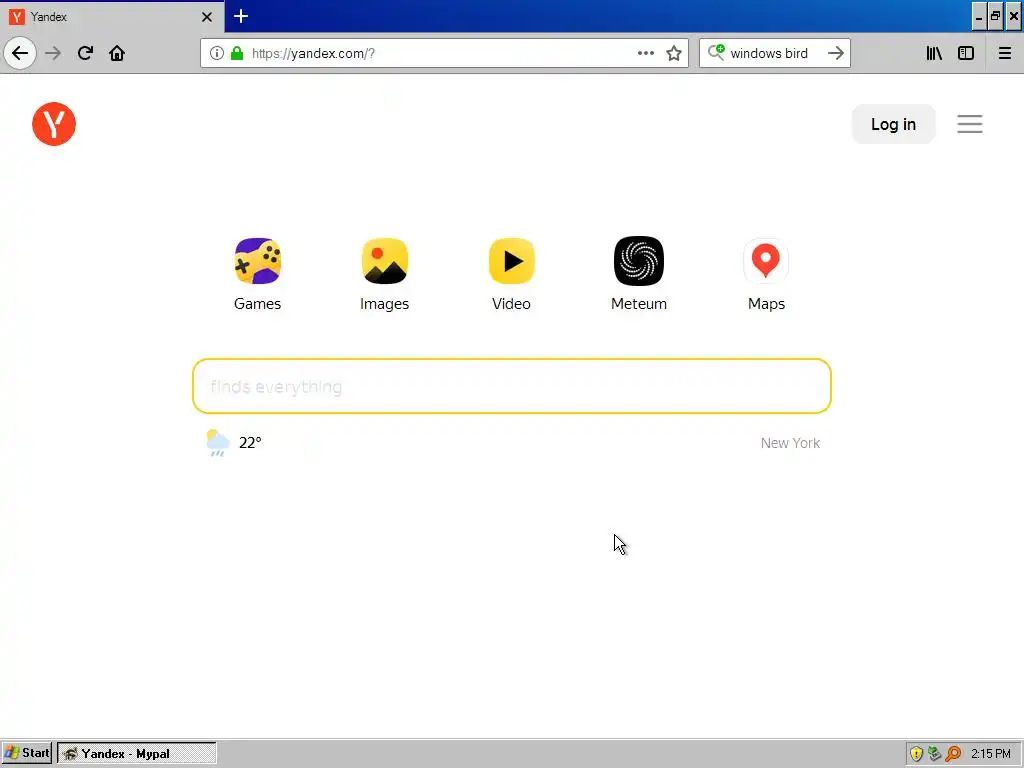Image resolution: width=1024 pixels, height=768 pixels.
Task: Click the browser forward arrow
Action: 53,53
